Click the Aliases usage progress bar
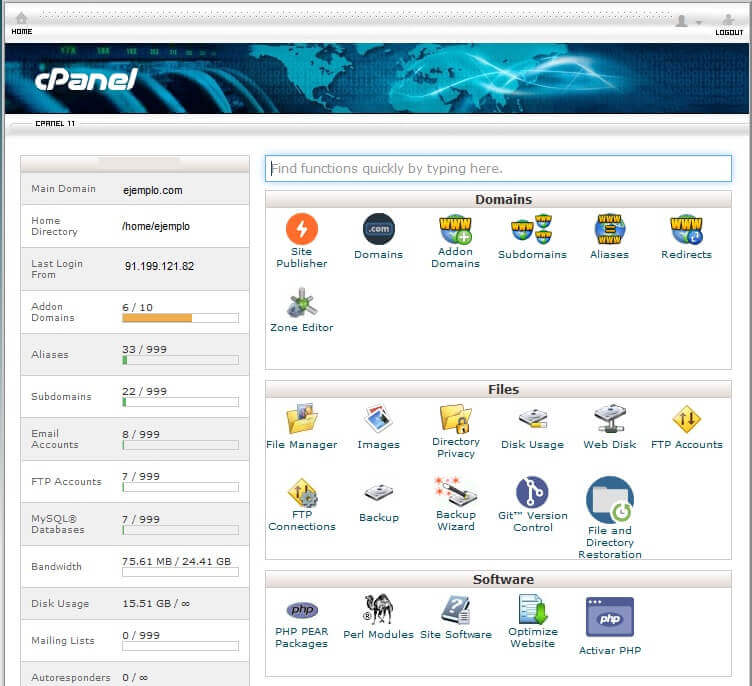 pos(180,360)
